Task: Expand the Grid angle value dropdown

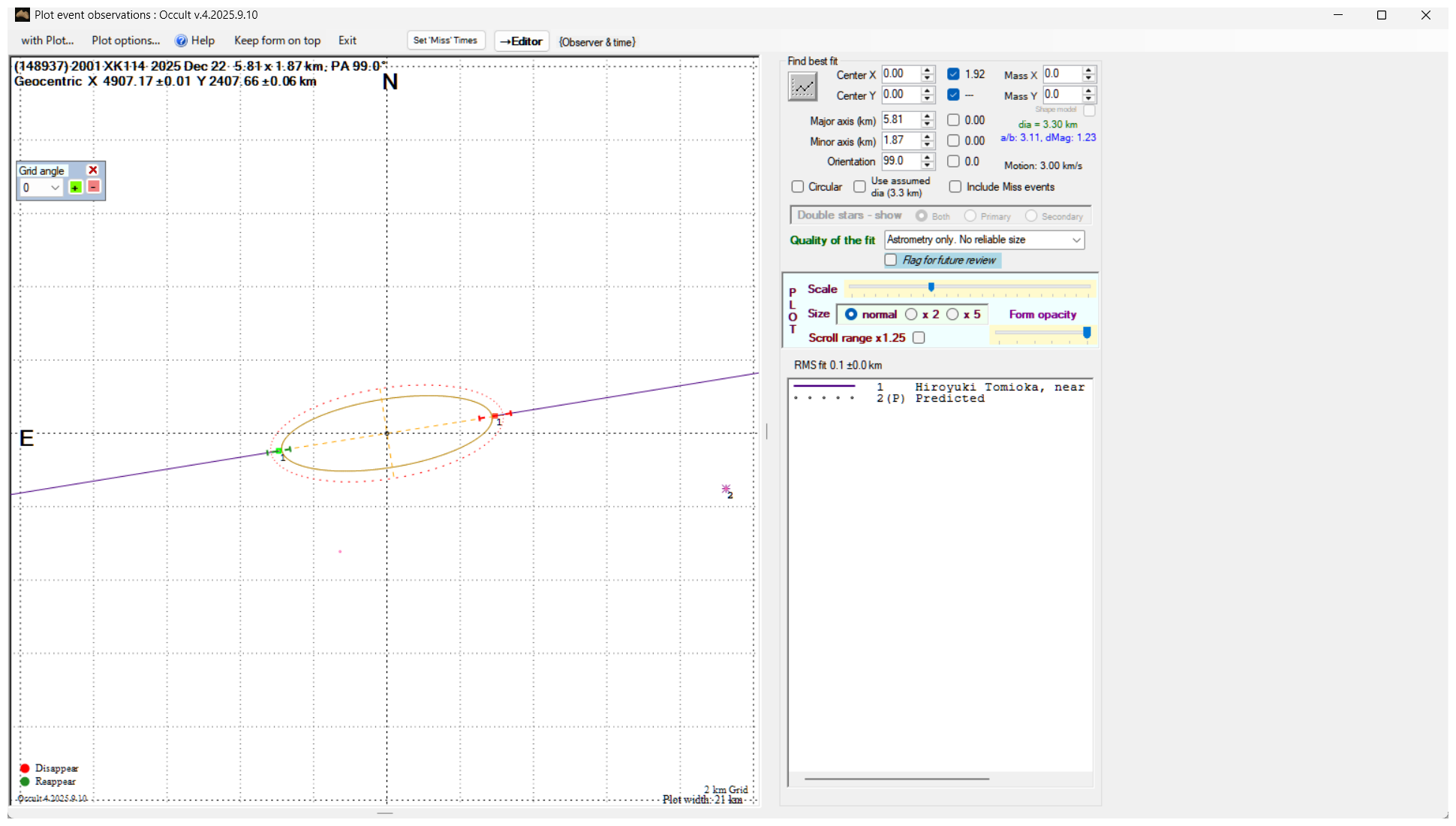Action: (54, 188)
